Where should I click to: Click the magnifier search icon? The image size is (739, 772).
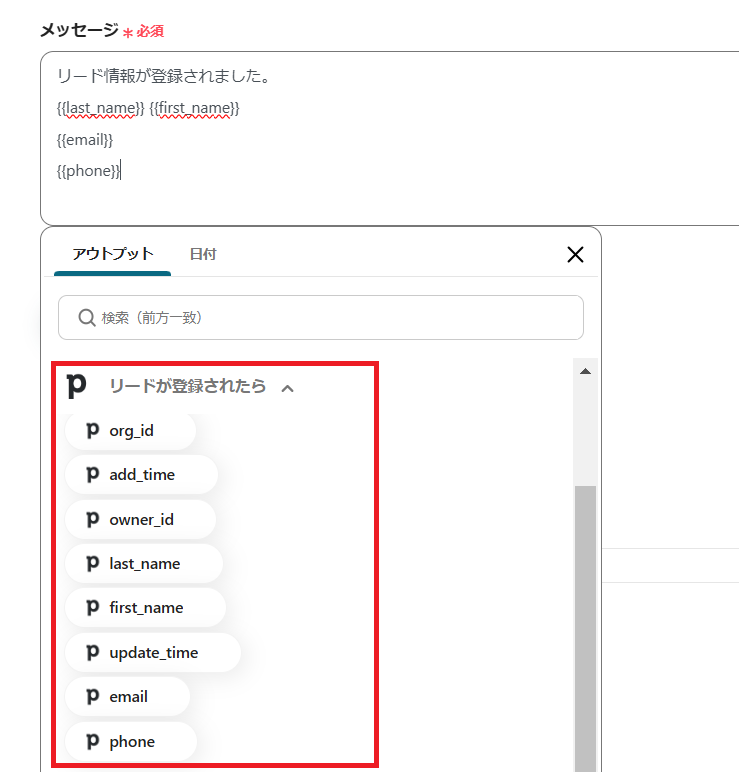point(87,318)
